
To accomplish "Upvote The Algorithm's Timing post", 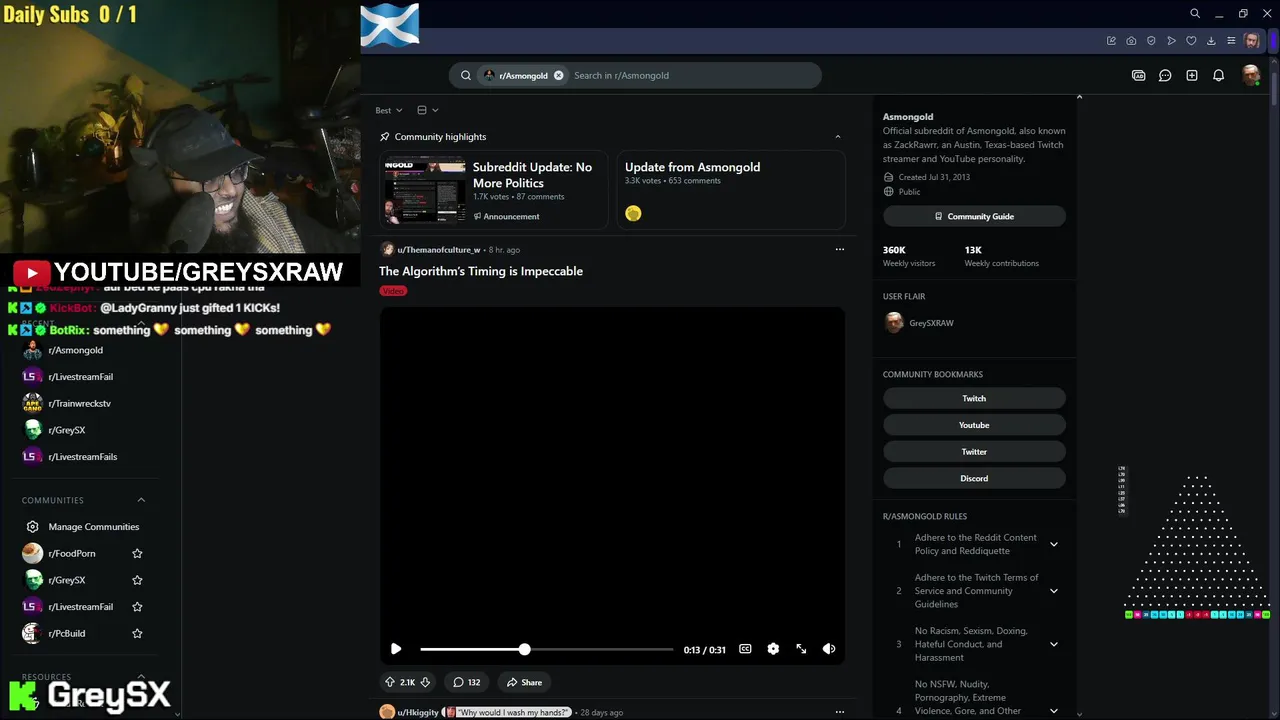I will pos(390,682).
